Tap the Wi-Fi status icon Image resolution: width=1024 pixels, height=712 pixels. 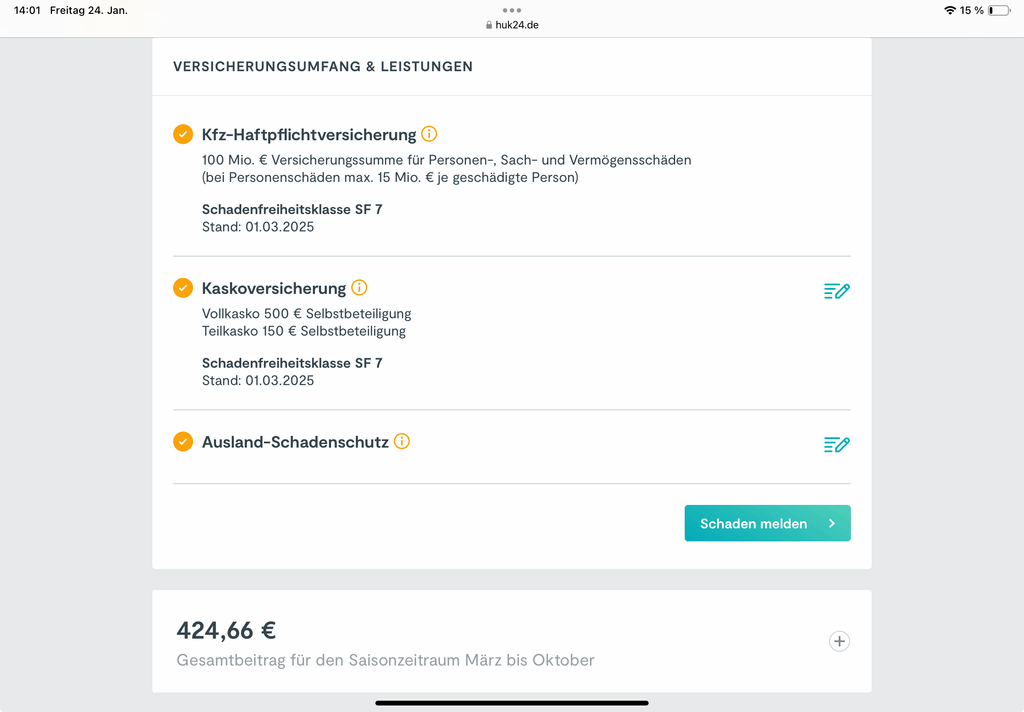click(x=950, y=10)
